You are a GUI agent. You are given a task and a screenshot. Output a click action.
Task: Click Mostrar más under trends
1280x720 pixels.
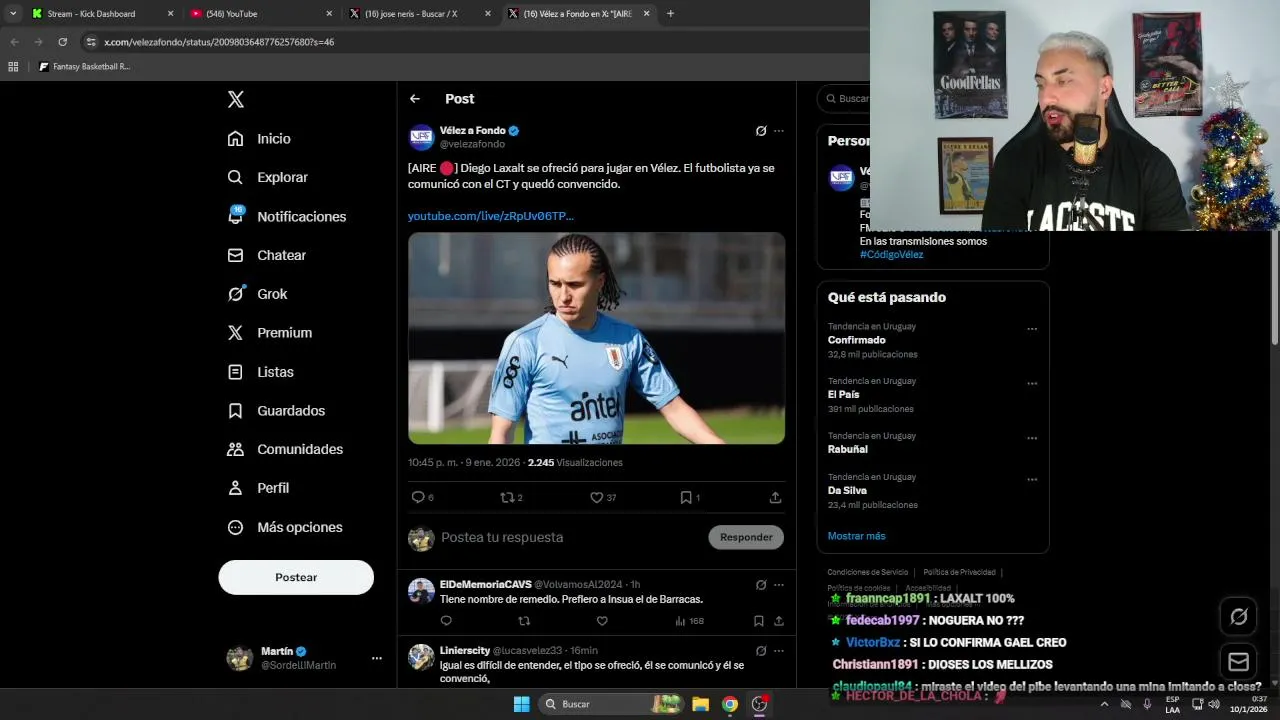(856, 536)
